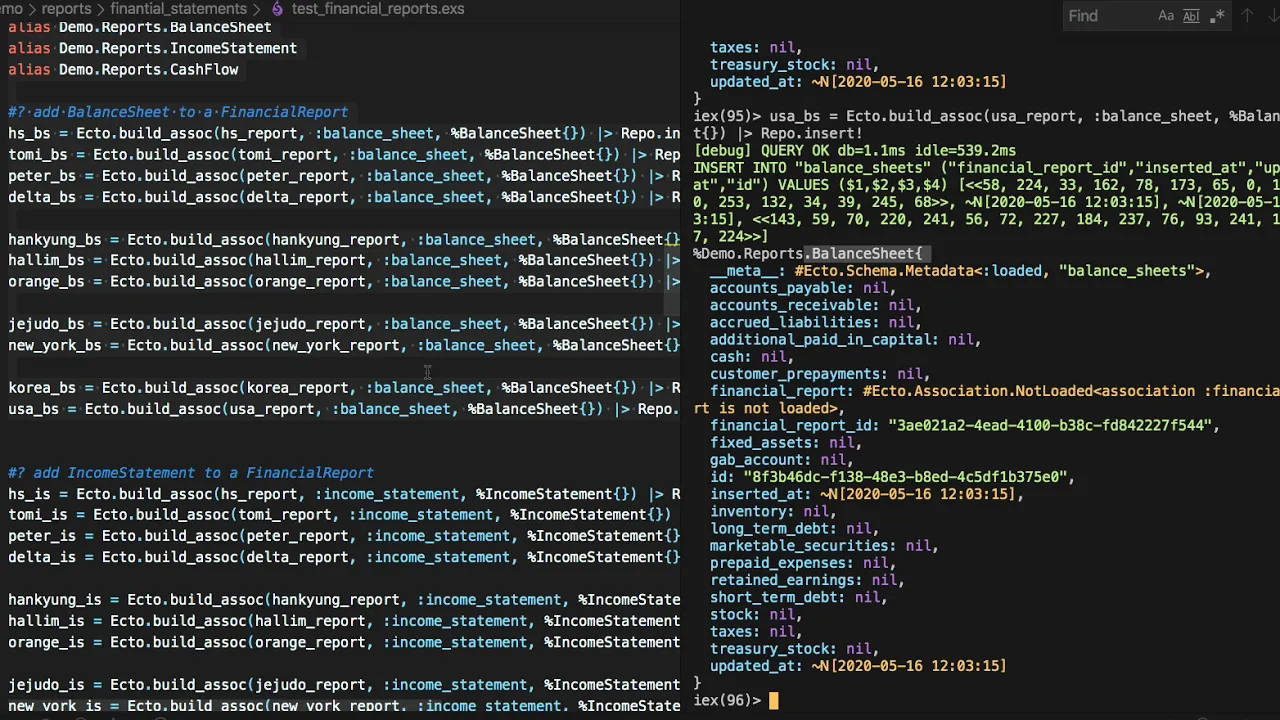Place cursor on the korea_bs assignment line

click(344, 388)
